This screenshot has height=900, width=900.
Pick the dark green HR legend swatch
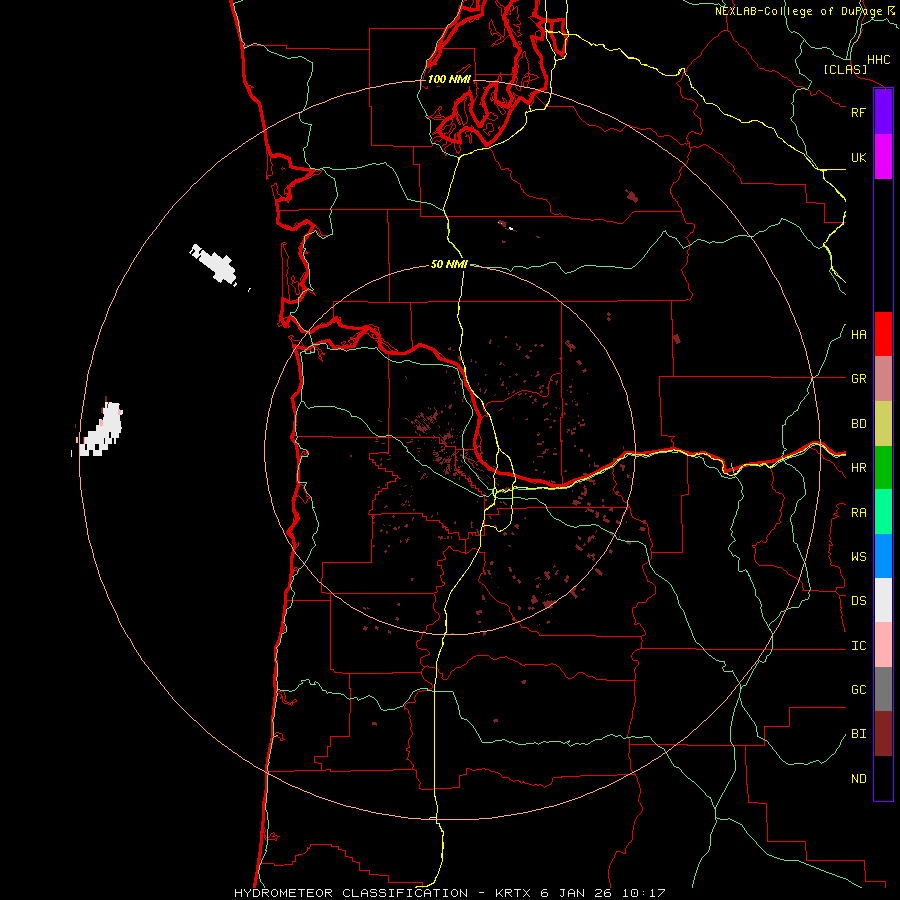883,468
